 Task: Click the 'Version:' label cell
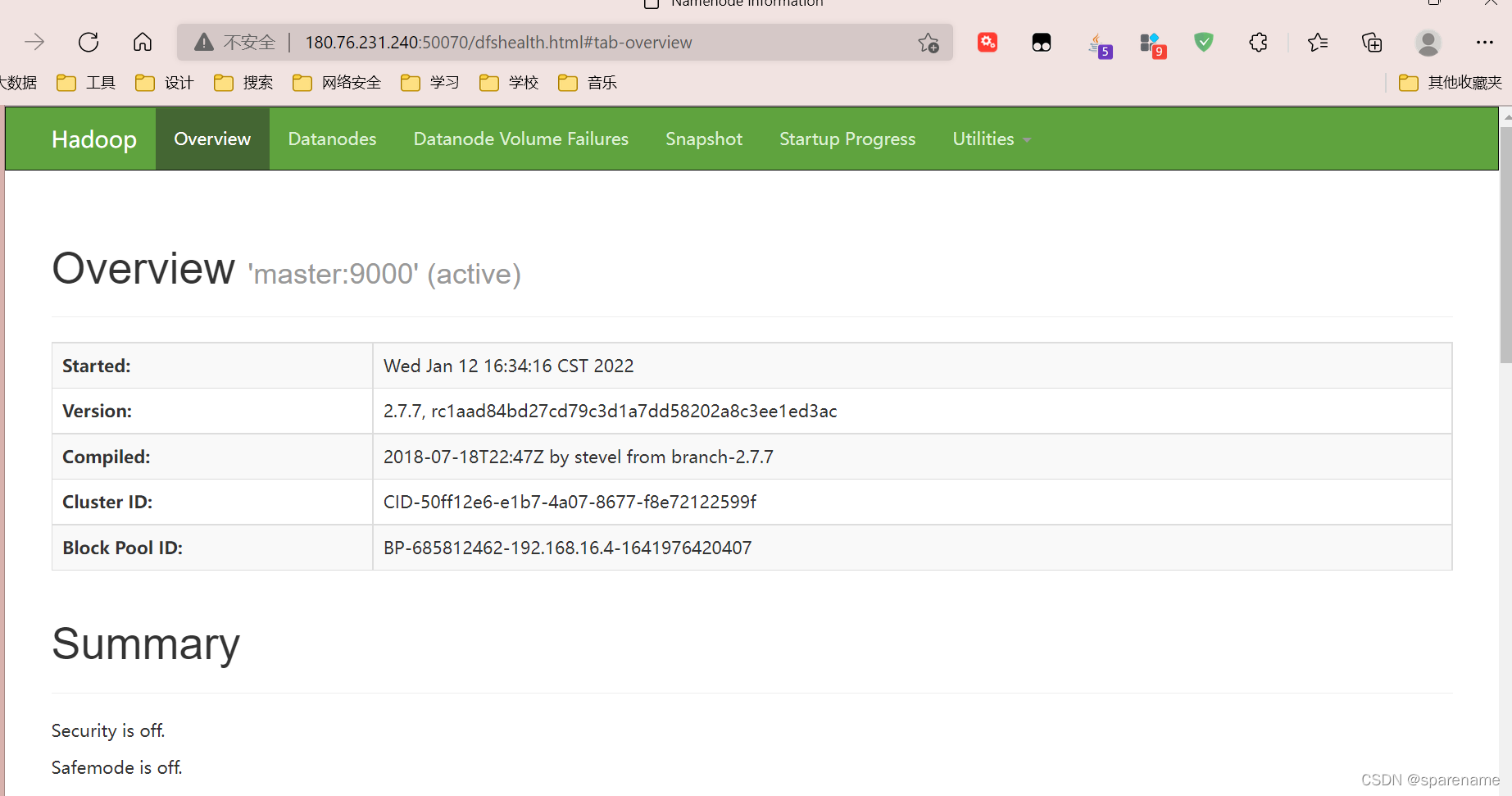pyautogui.click(x=212, y=411)
